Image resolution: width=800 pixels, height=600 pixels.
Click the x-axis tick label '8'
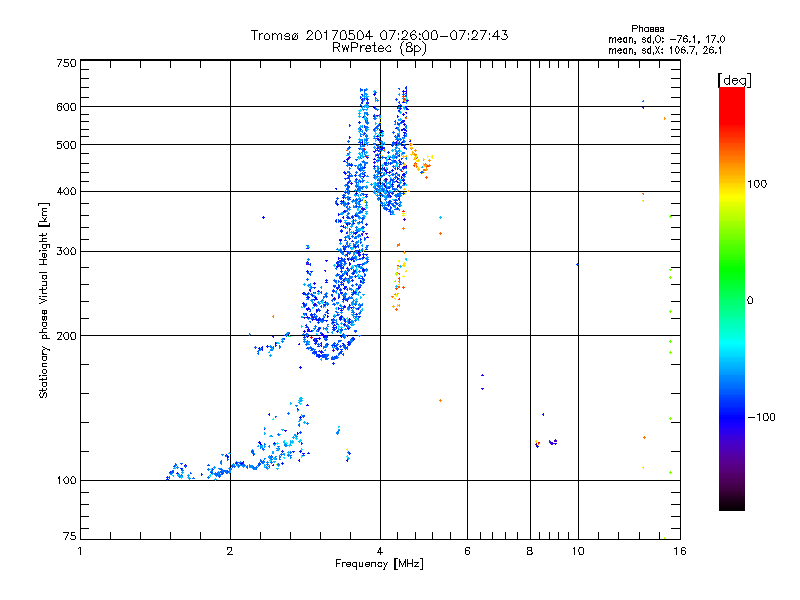pos(530,551)
